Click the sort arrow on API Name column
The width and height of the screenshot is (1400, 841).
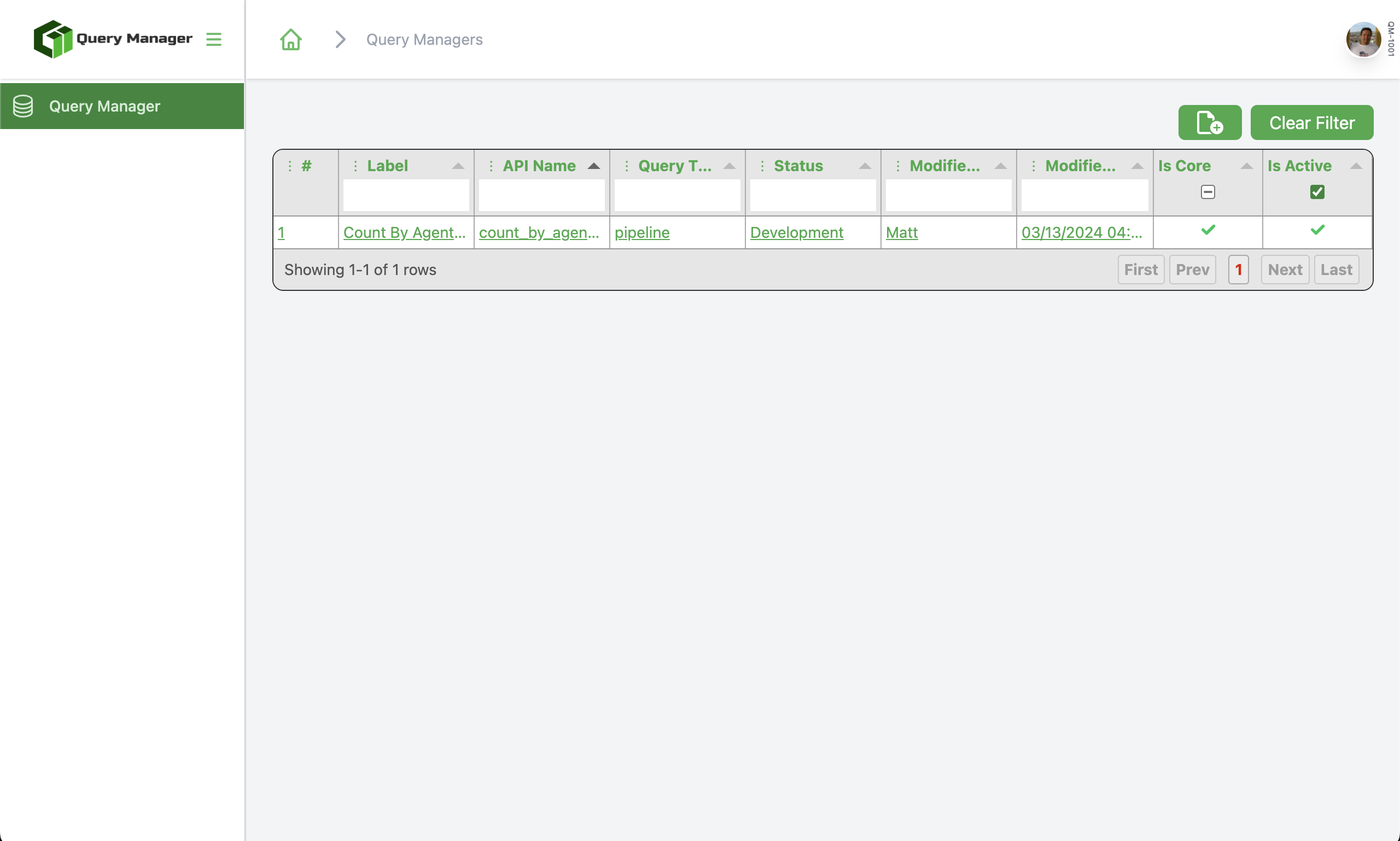[593, 166]
